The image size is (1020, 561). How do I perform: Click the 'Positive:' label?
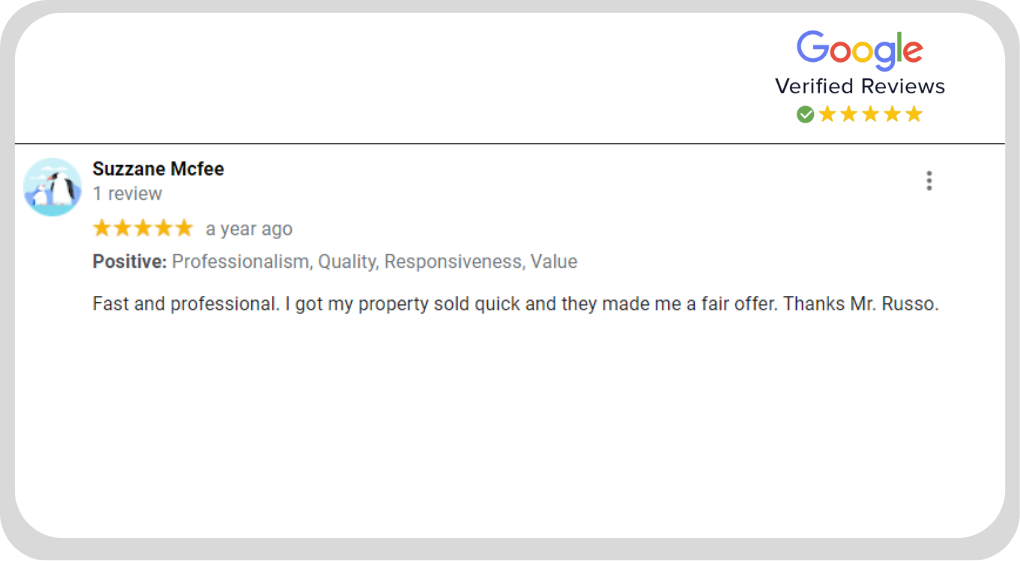click(x=129, y=262)
